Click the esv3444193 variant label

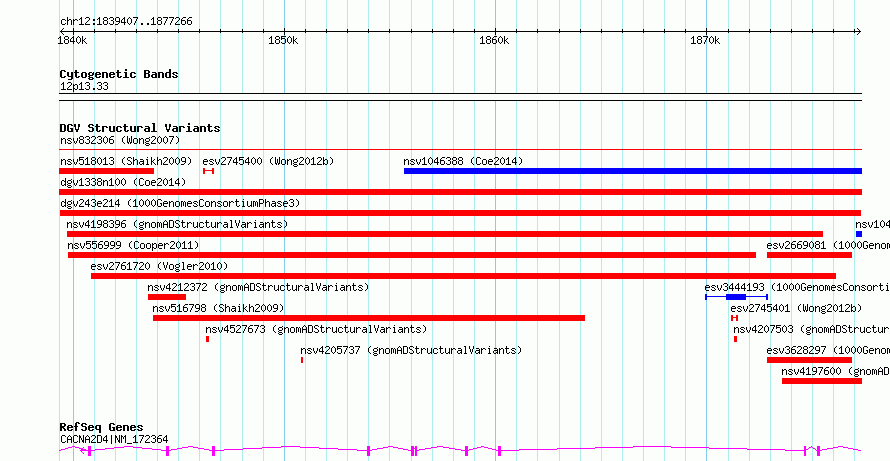click(797, 287)
